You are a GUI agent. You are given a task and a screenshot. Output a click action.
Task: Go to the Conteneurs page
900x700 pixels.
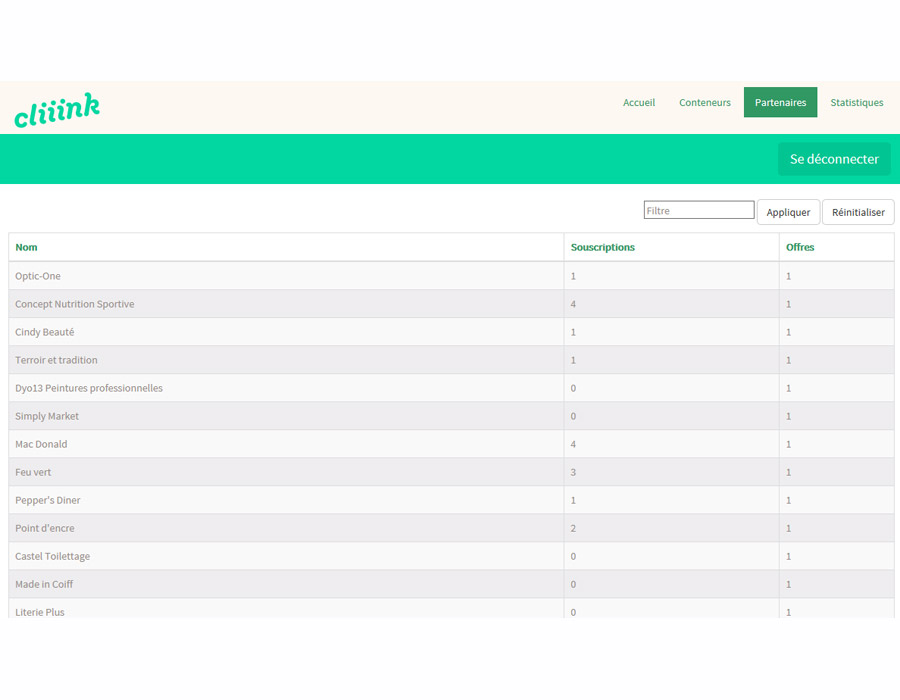[705, 103]
